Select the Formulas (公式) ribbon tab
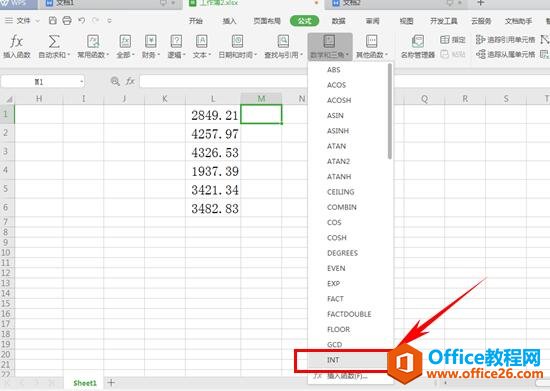 [304, 21]
